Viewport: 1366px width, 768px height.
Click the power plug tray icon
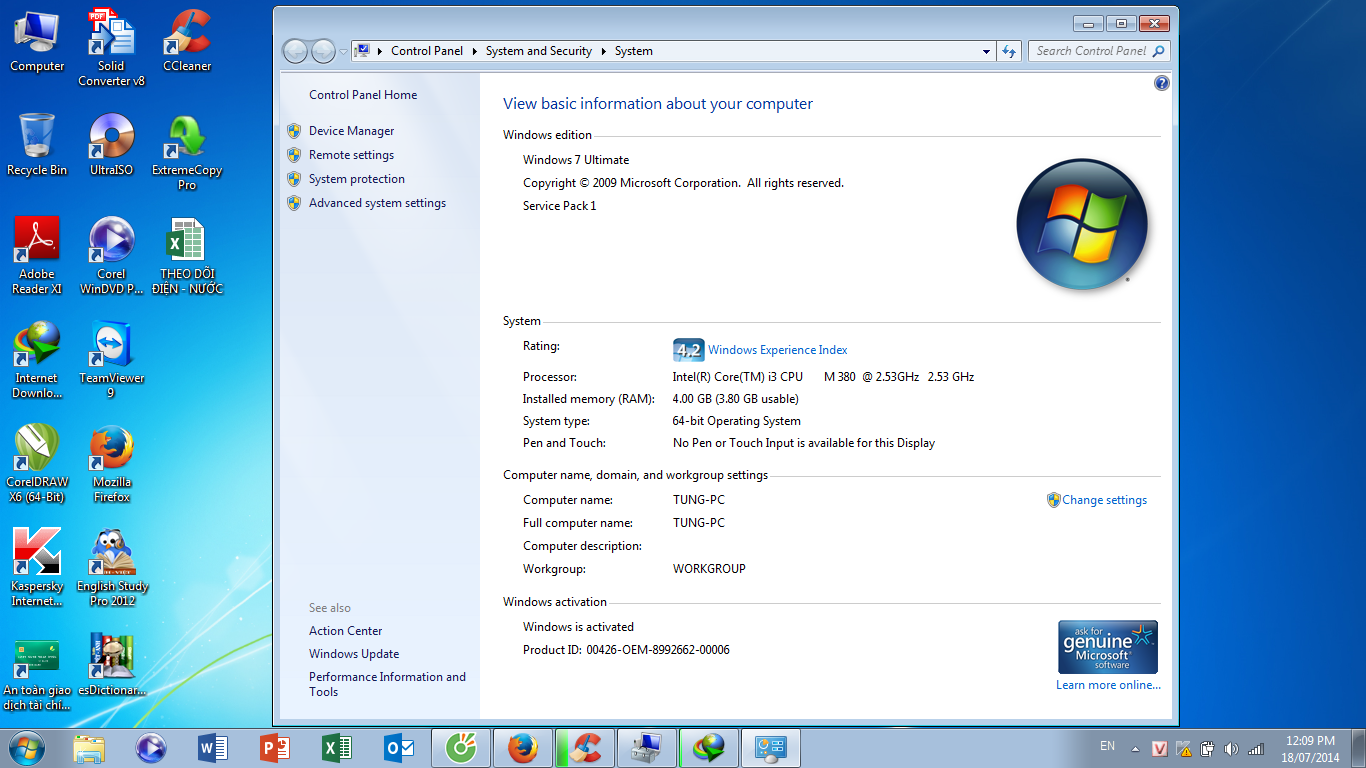pyautogui.click(x=1207, y=748)
